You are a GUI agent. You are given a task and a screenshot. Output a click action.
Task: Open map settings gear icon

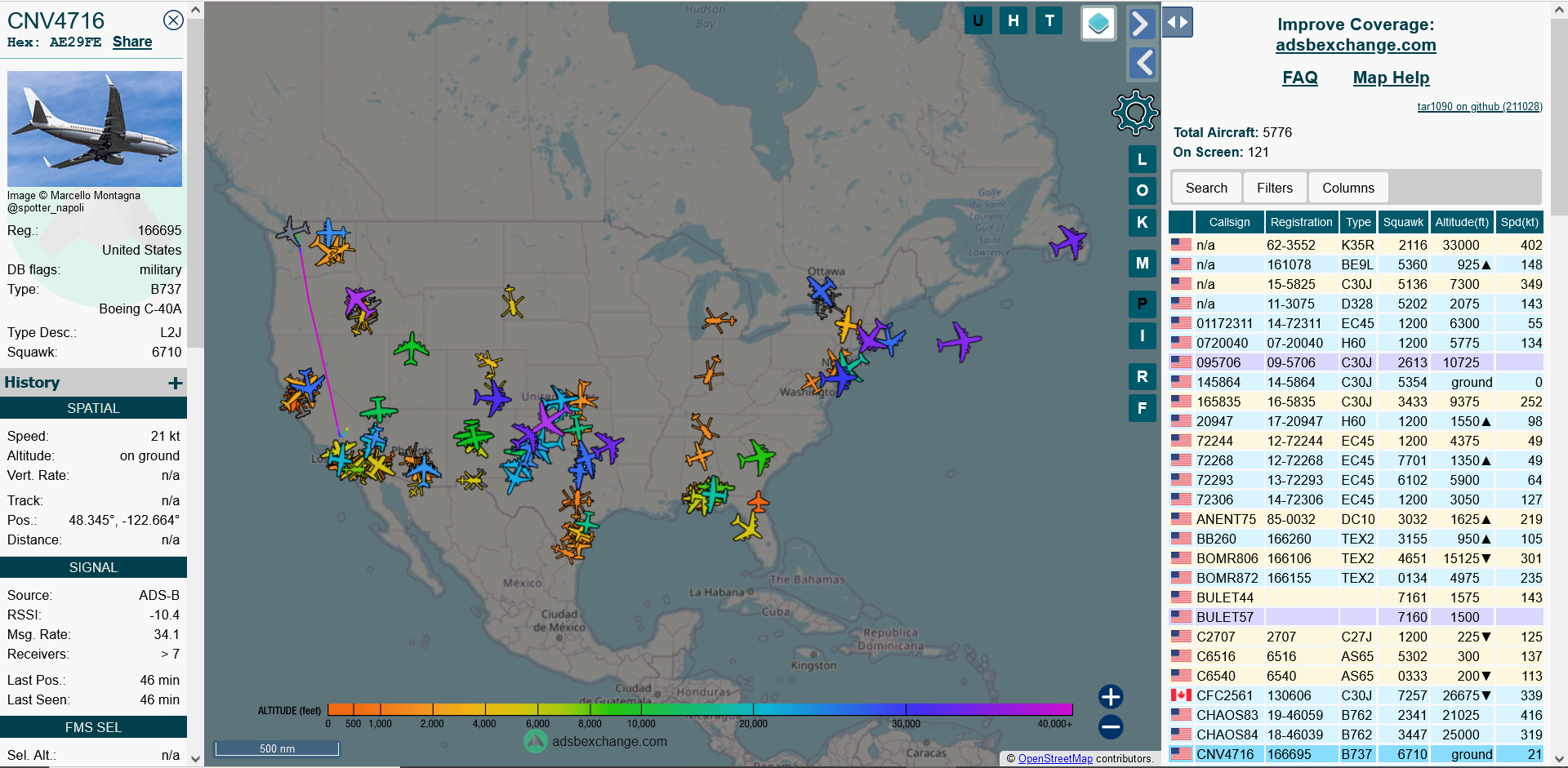click(1135, 113)
